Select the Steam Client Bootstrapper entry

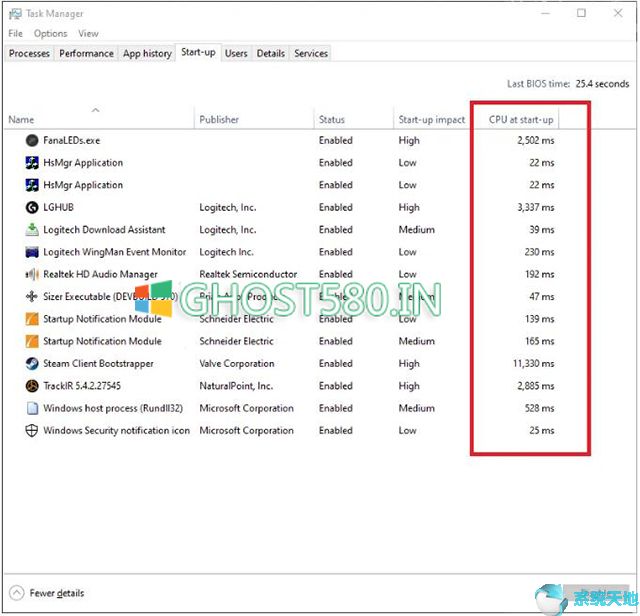[x=98, y=363]
